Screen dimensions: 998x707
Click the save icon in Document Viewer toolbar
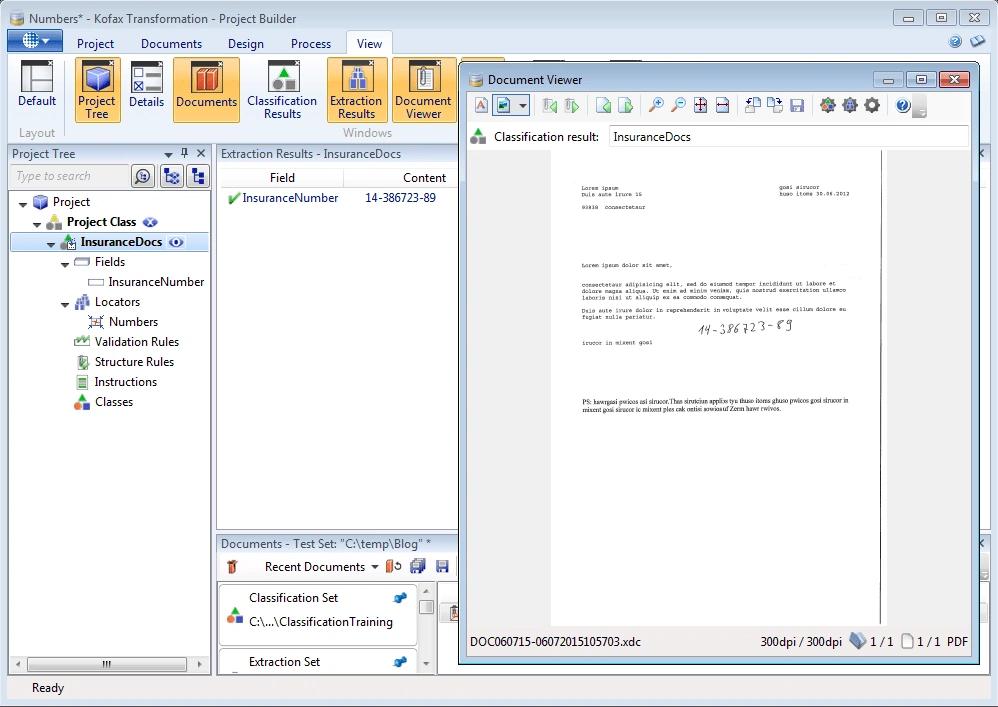coord(797,105)
